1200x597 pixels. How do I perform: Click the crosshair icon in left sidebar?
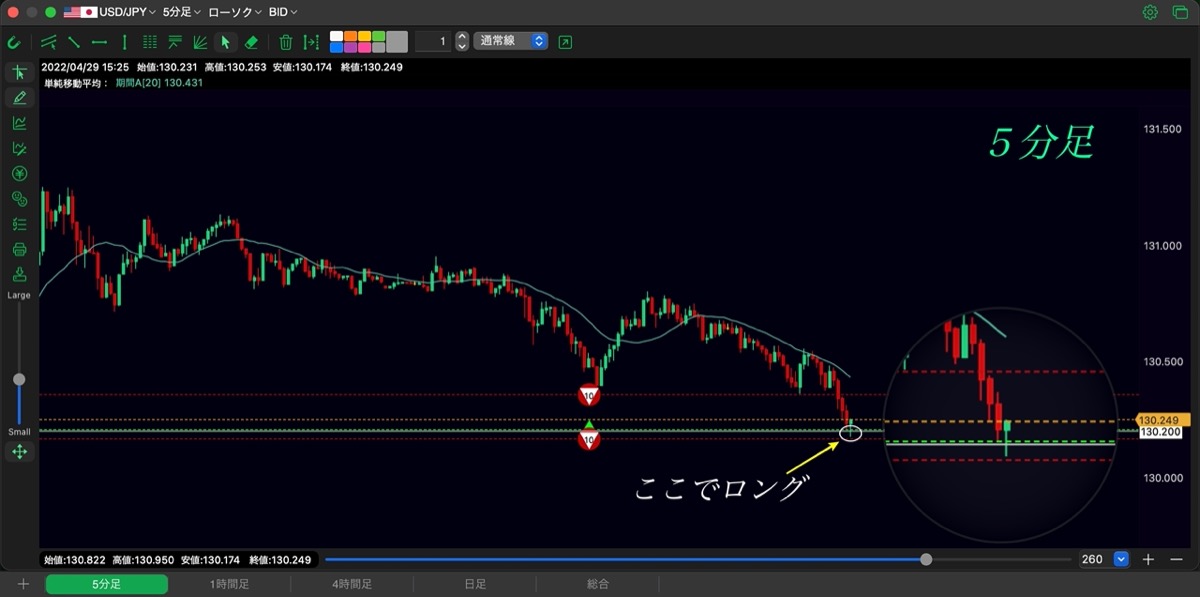click(x=19, y=73)
